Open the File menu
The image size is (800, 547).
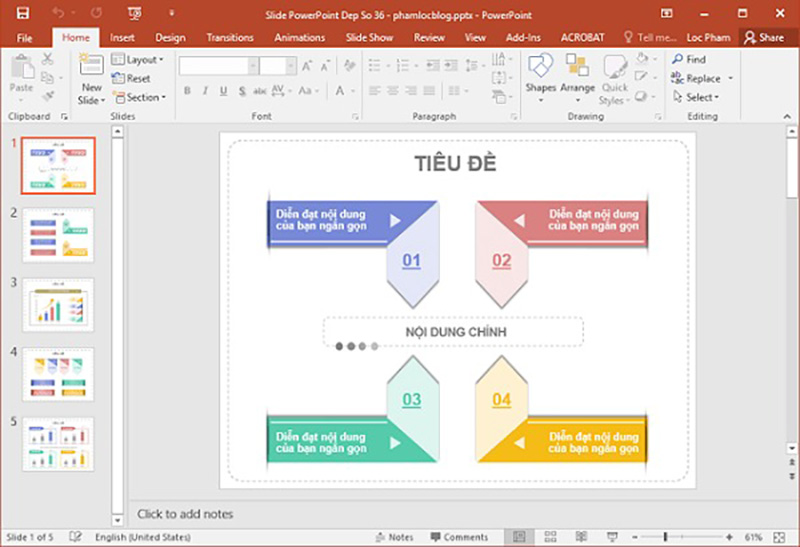click(24, 37)
